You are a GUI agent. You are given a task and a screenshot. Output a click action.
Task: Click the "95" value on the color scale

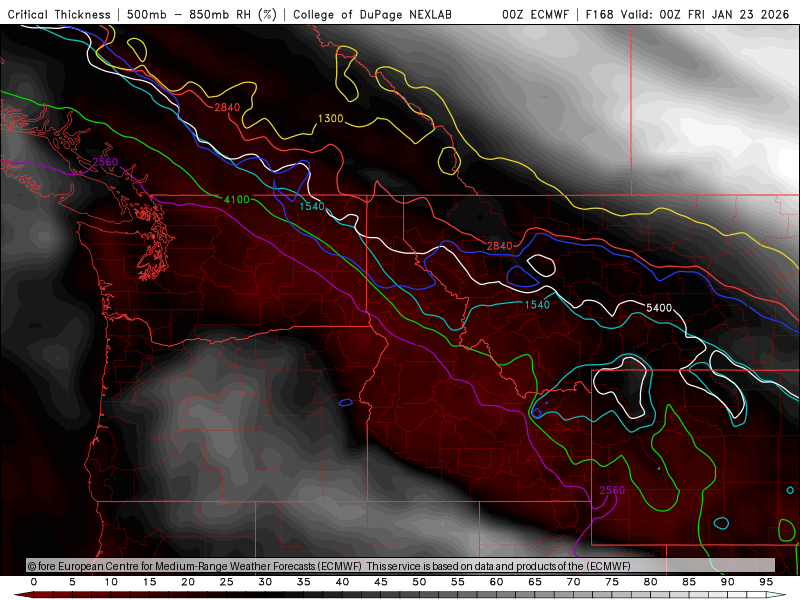coord(766,582)
